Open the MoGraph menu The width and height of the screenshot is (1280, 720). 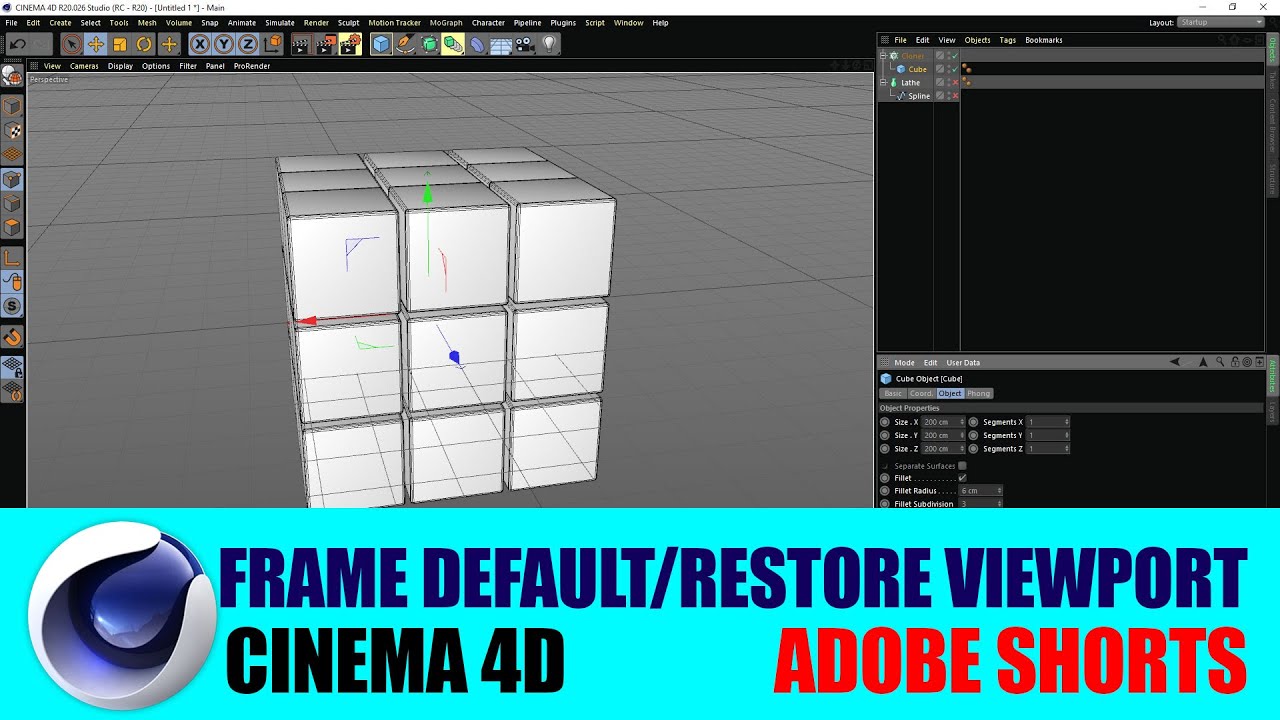click(x=446, y=22)
